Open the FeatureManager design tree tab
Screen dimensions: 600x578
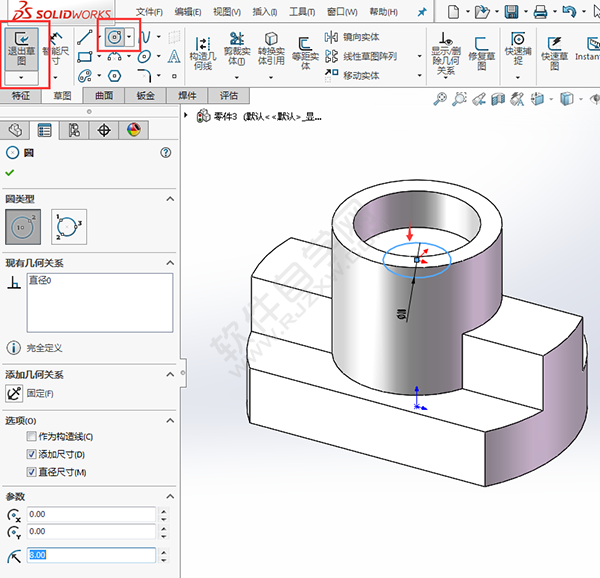pyautogui.click(x=15, y=130)
